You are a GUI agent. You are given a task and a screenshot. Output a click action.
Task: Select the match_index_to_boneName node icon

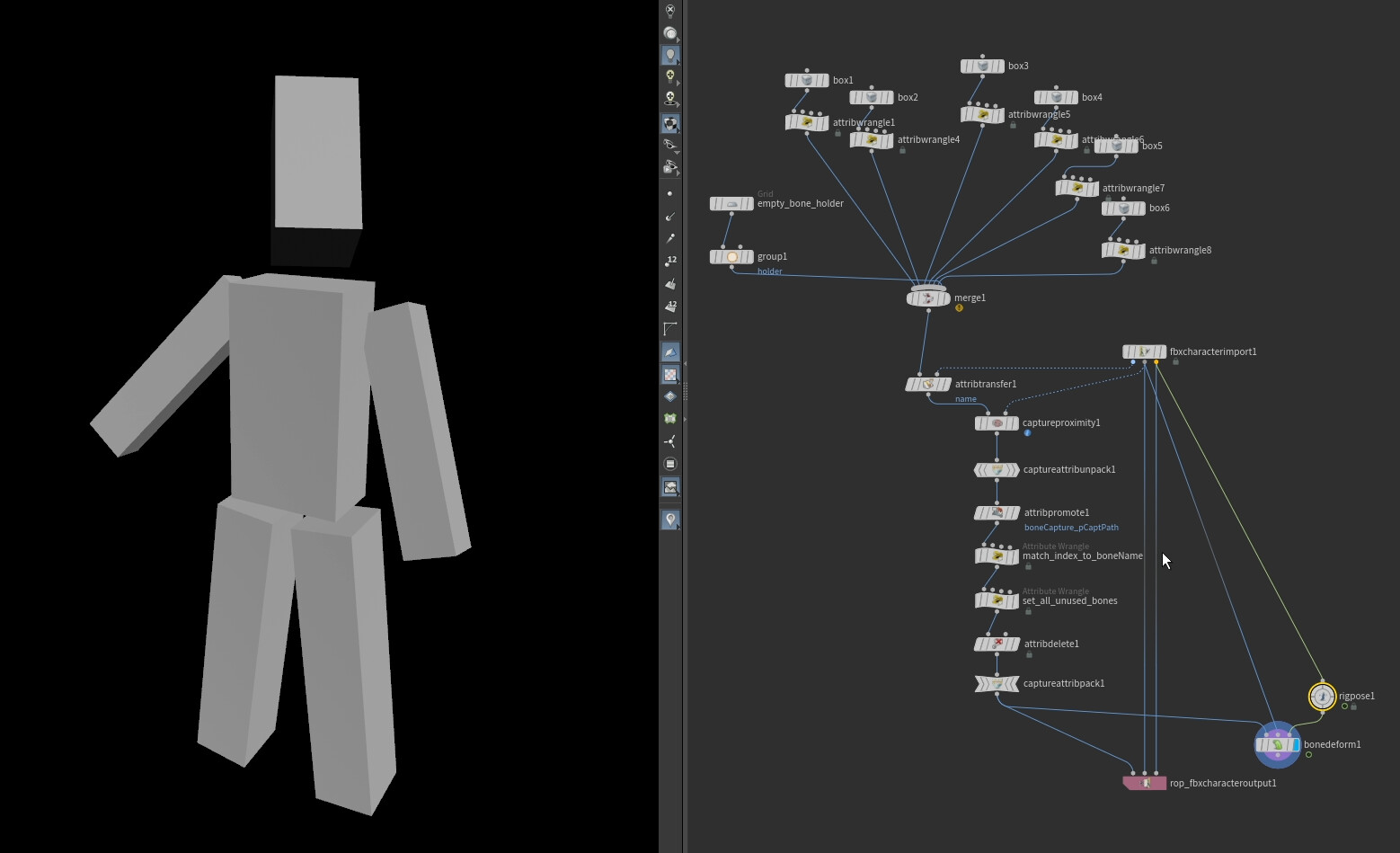click(997, 555)
